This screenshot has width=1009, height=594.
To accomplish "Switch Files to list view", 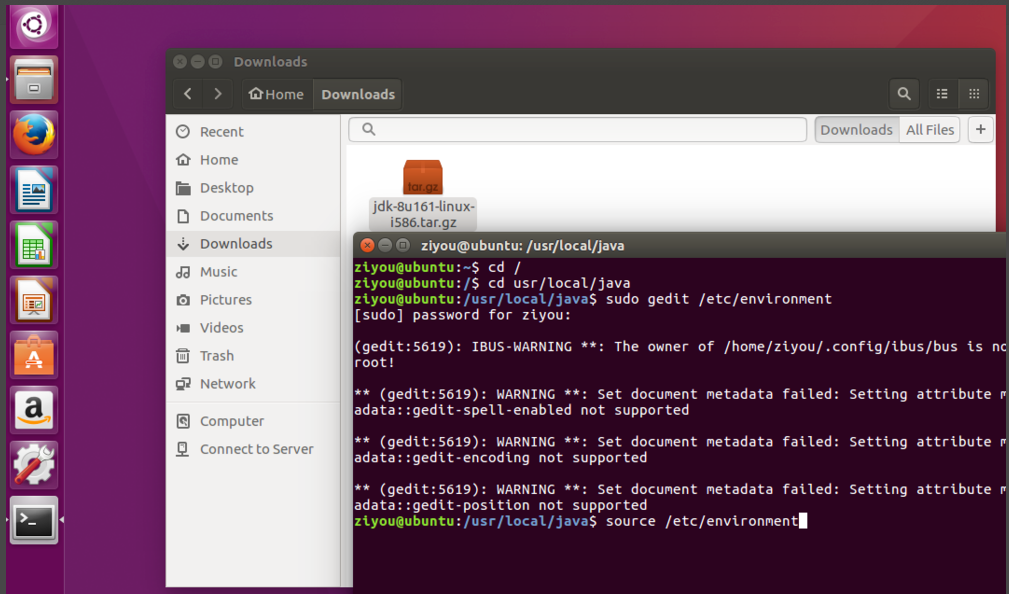I will (942, 94).
